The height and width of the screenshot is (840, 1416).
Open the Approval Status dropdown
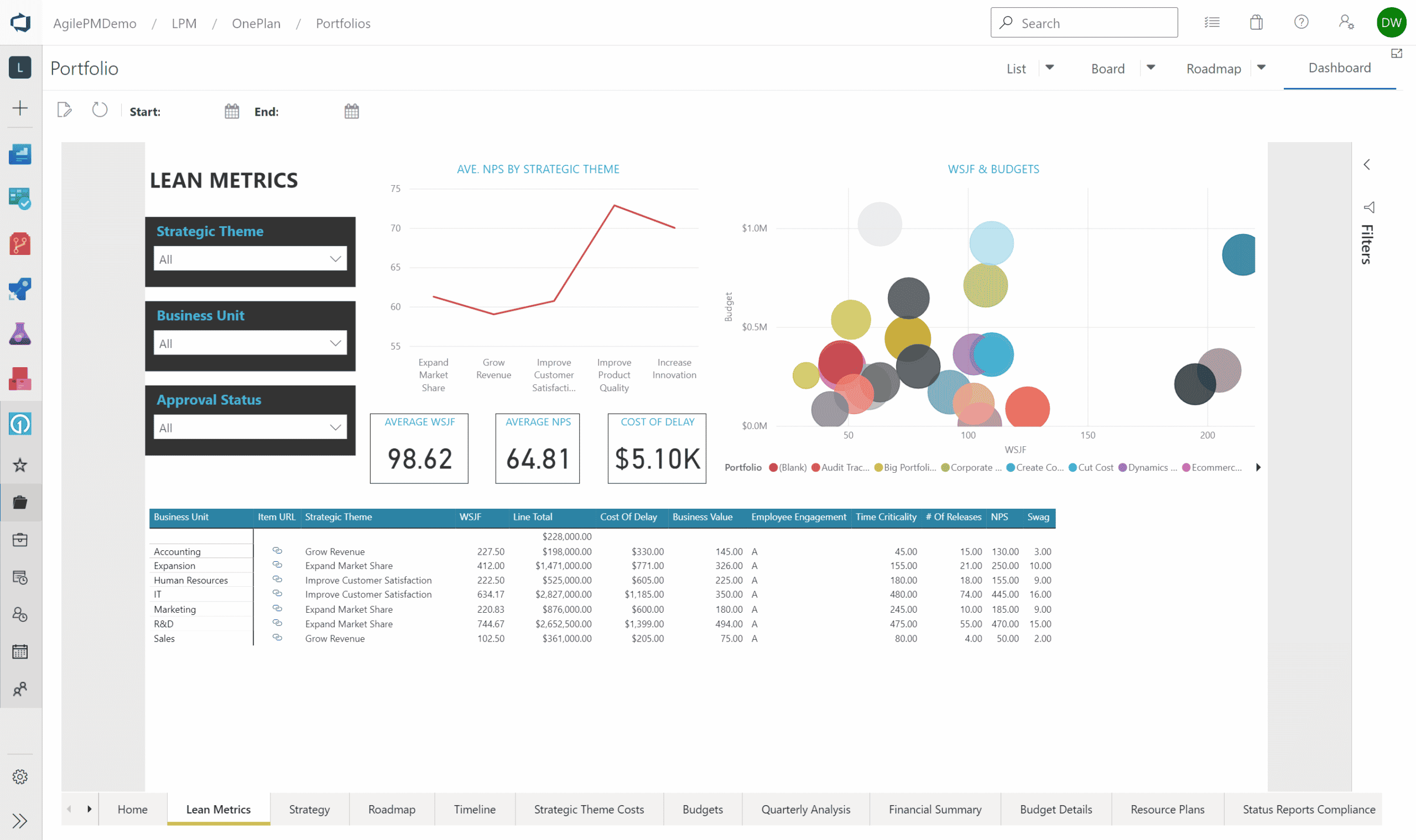click(x=335, y=428)
